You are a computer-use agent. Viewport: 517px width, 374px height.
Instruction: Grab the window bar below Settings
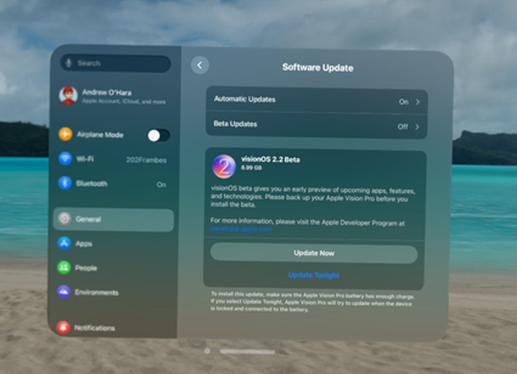[247, 351]
